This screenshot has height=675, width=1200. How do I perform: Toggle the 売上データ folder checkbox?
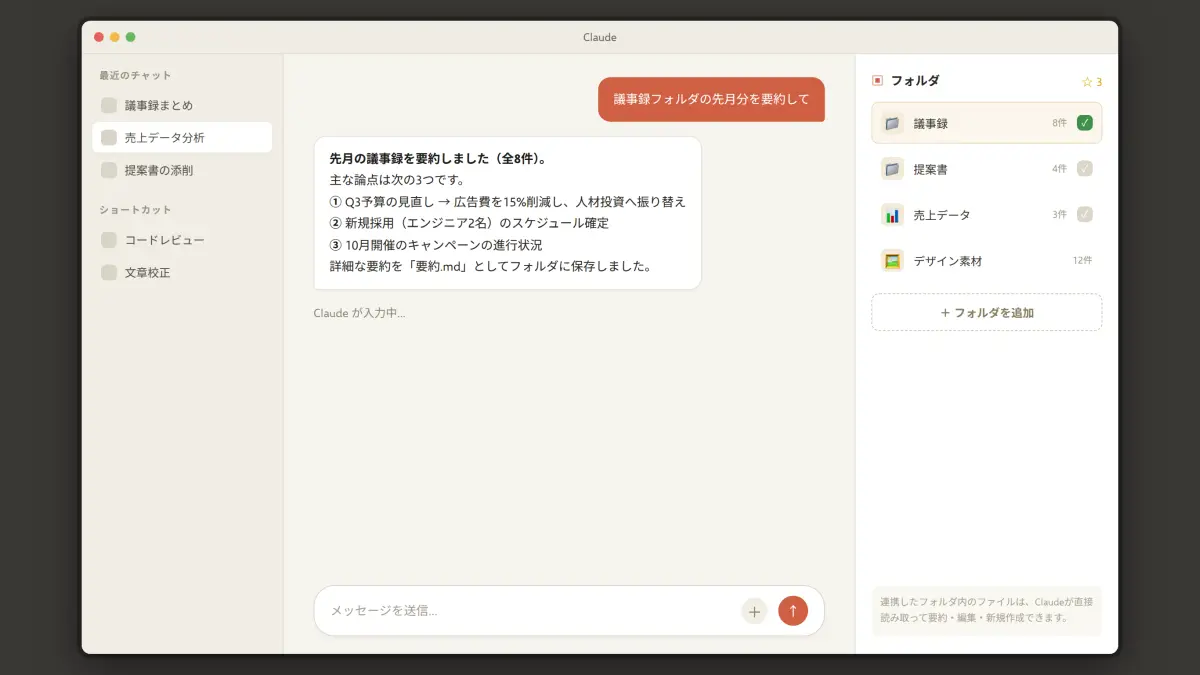pyautogui.click(x=1085, y=214)
